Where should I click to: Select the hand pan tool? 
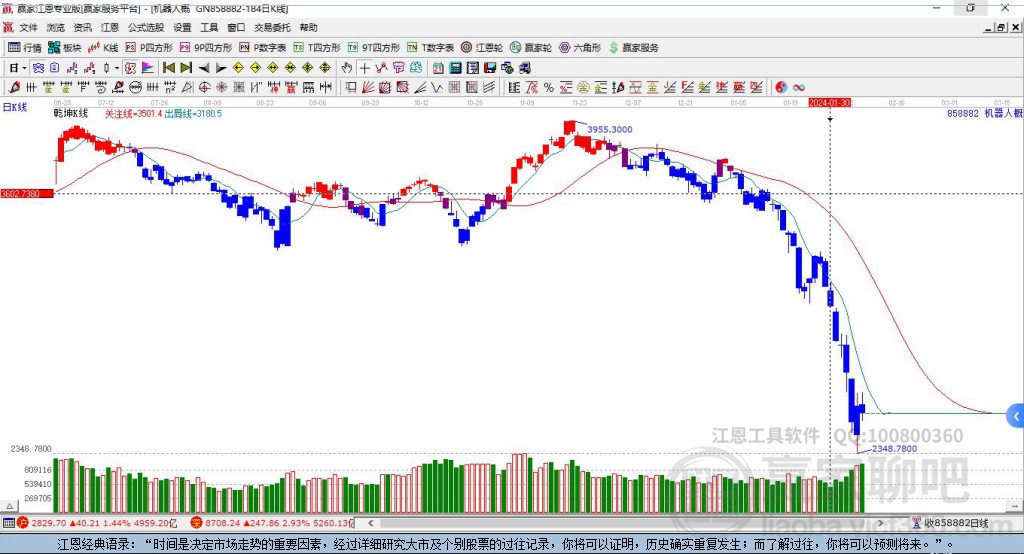point(347,68)
